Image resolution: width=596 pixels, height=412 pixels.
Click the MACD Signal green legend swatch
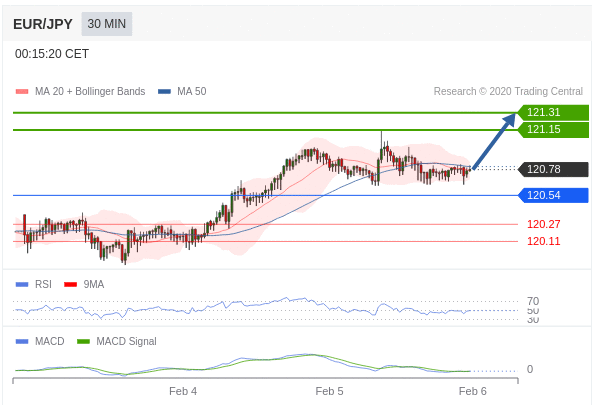[83, 342]
